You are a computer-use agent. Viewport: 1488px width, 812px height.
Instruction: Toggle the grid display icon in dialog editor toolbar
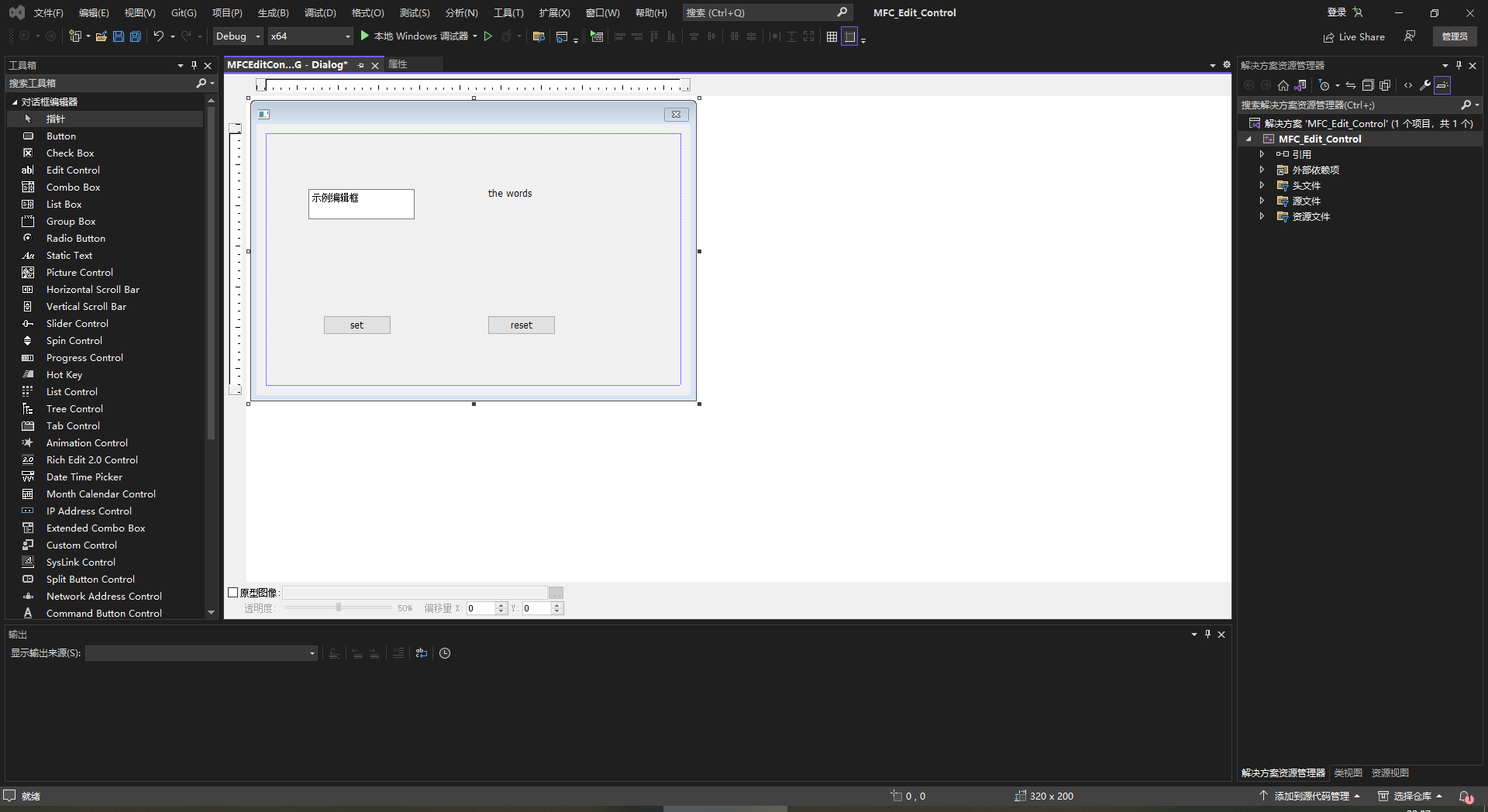(x=832, y=36)
